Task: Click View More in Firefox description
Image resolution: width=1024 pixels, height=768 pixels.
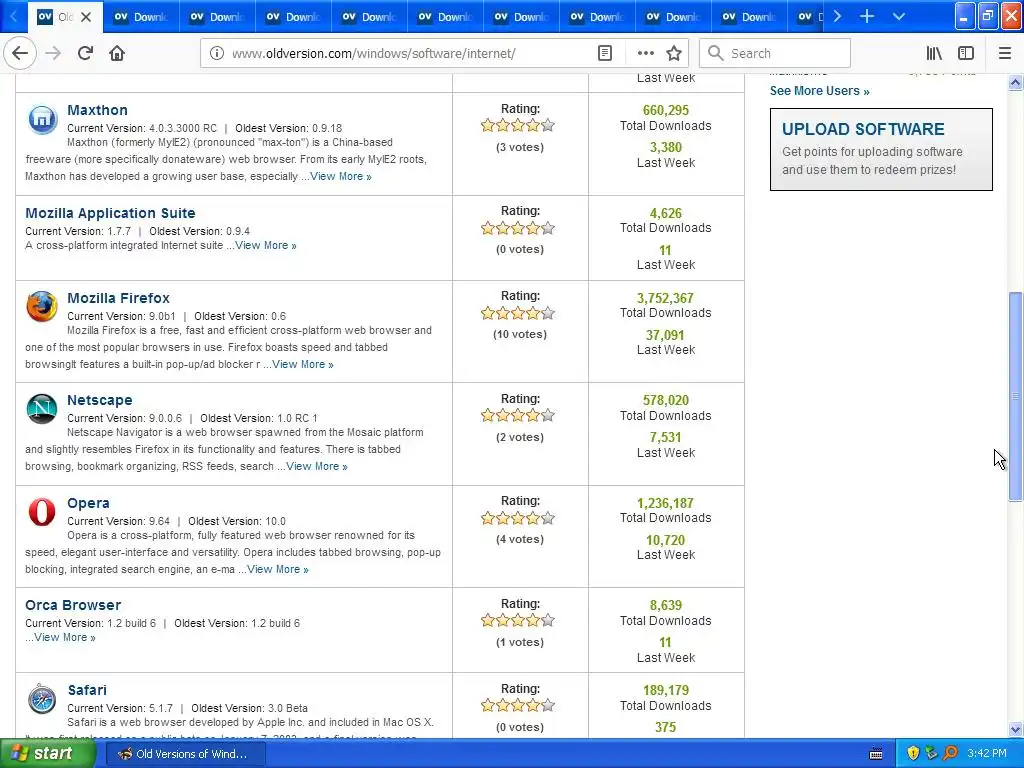Action: click(303, 364)
